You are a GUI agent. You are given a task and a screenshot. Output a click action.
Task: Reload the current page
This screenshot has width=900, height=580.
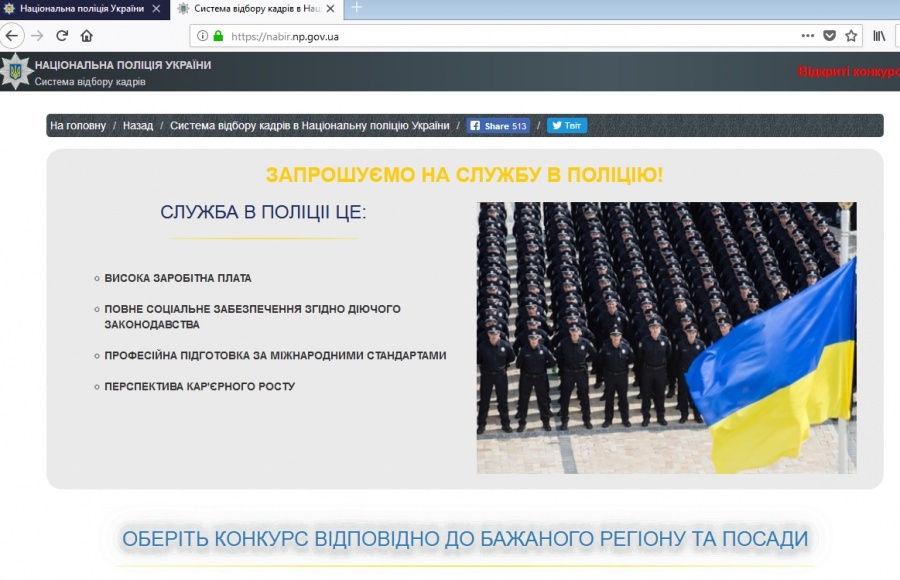coord(62,35)
